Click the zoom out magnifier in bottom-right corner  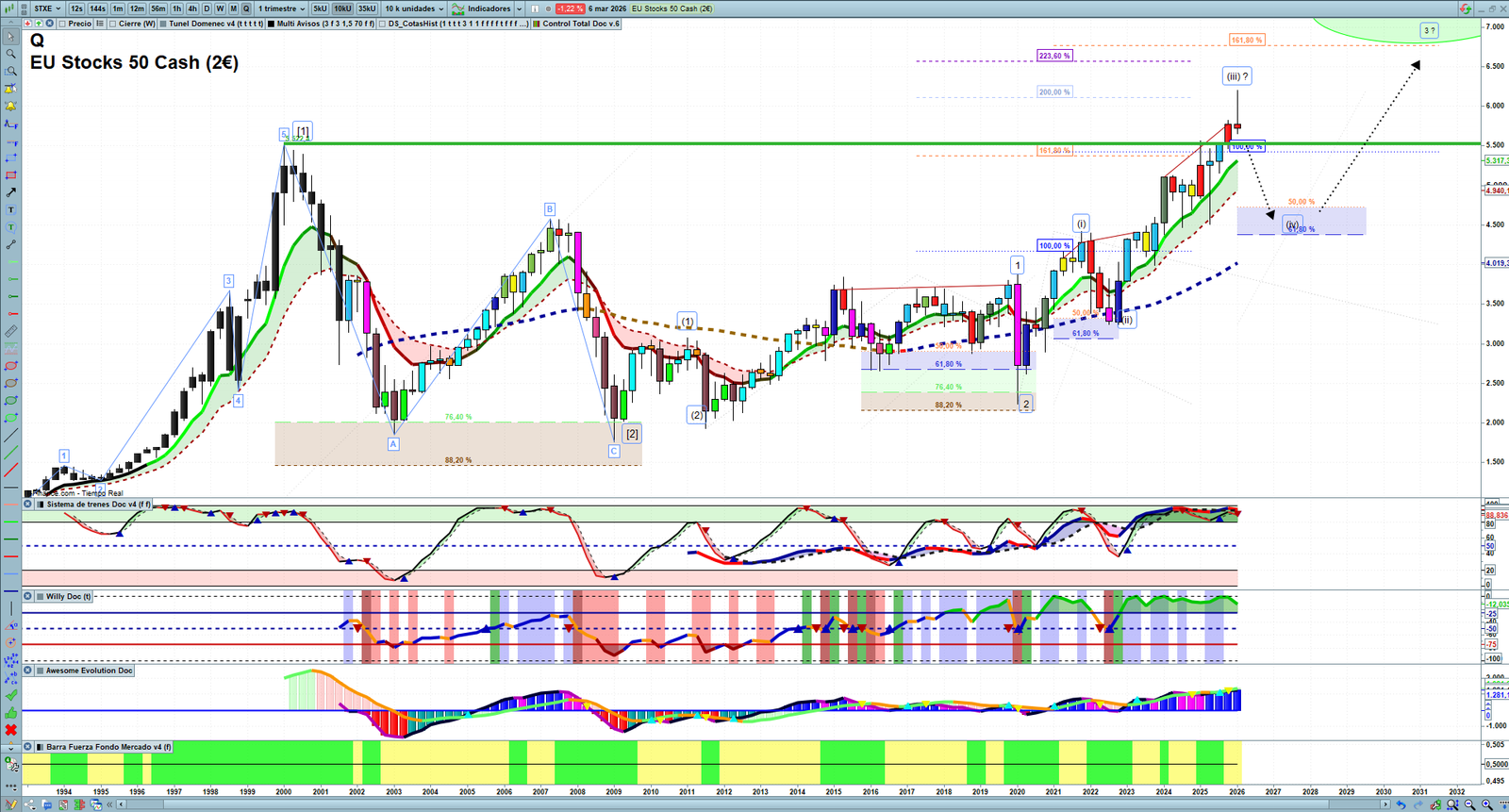pyautogui.click(x=1469, y=804)
